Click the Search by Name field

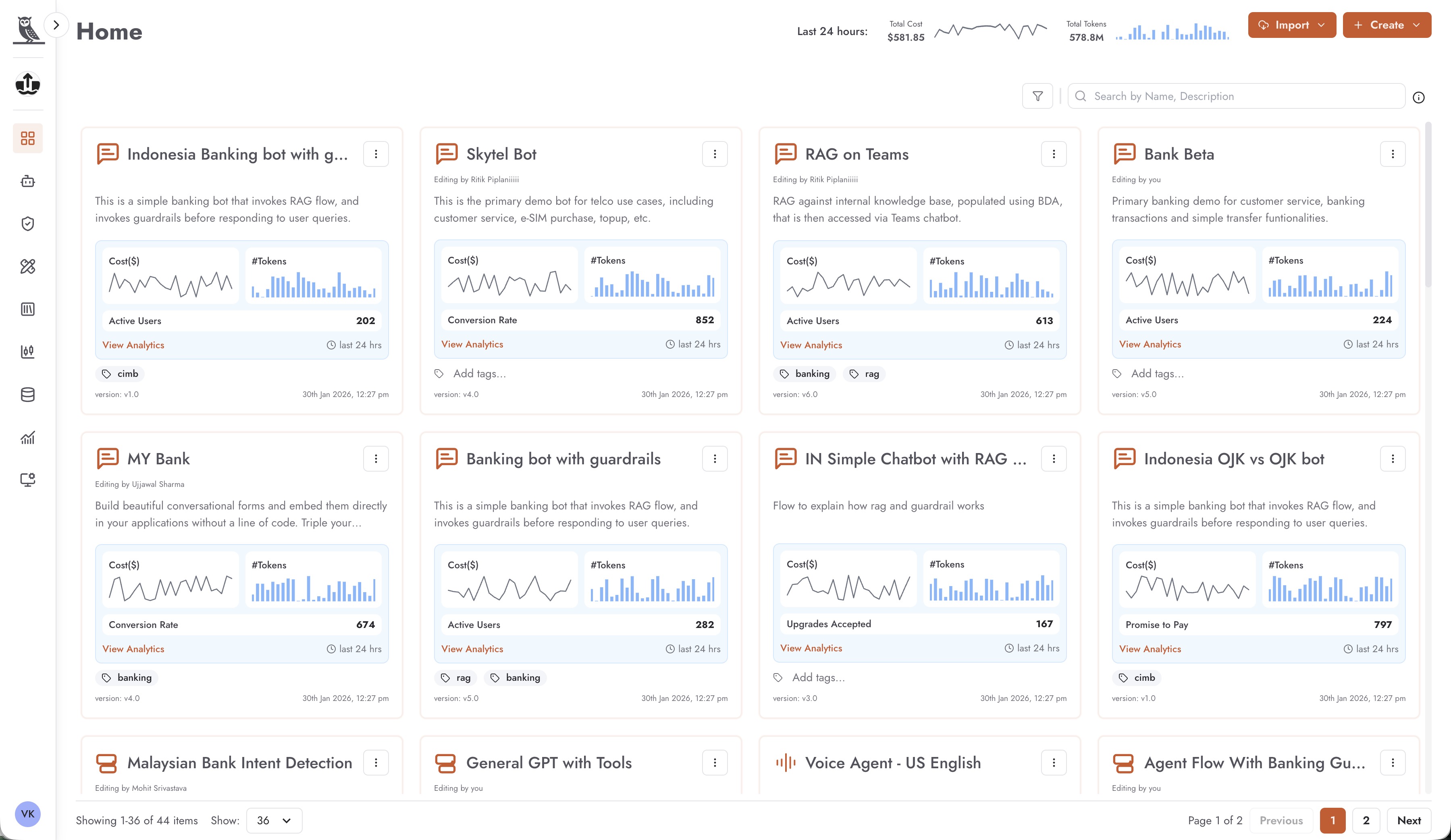[x=1236, y=96]
